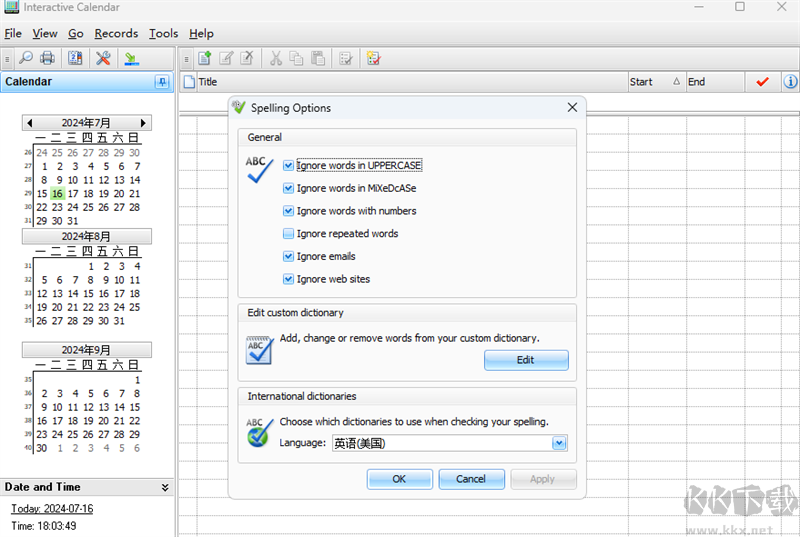
Task: Pin the Calendar panel with pushpin icon
Action: click(x=162, y=82)
